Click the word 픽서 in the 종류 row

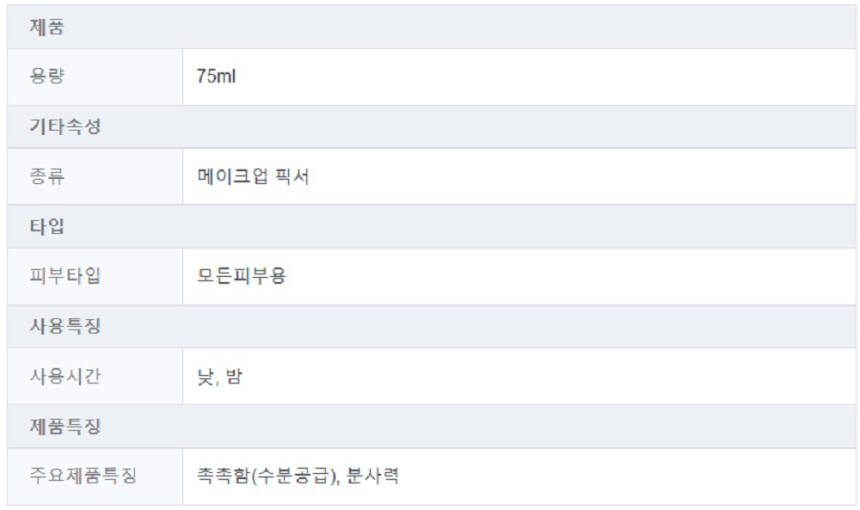295,177
